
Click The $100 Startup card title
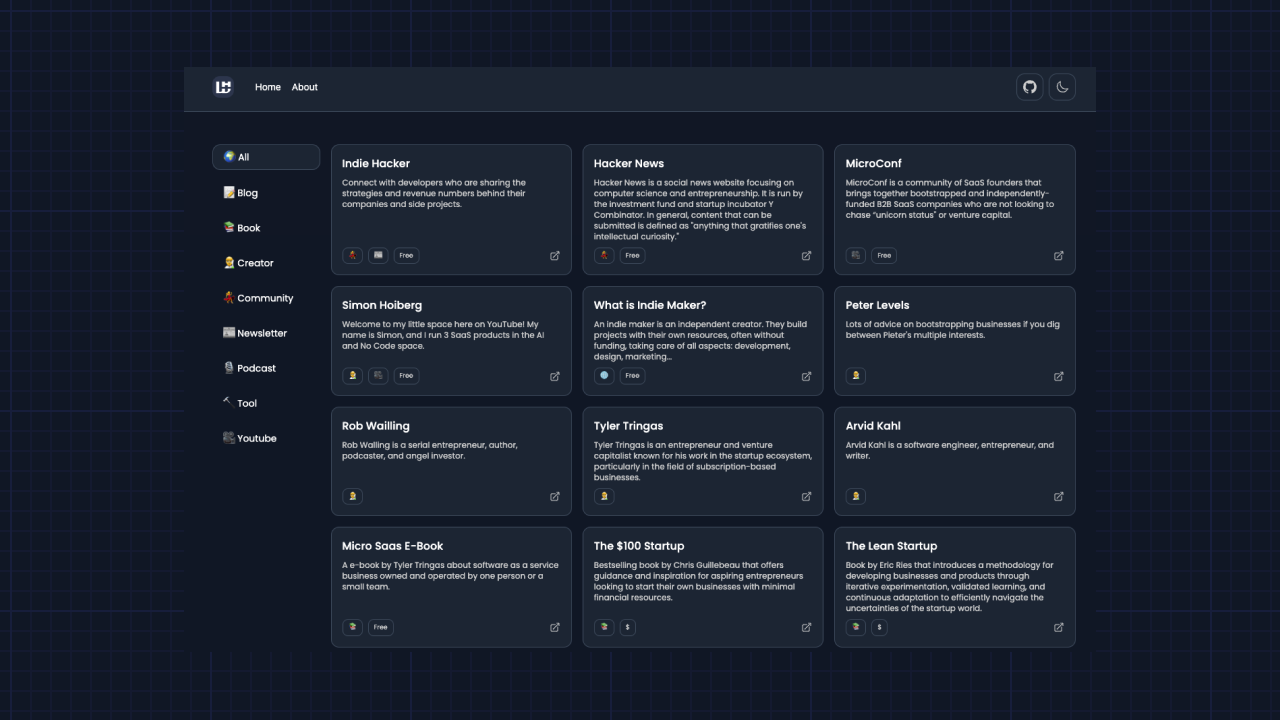[639, 546]
